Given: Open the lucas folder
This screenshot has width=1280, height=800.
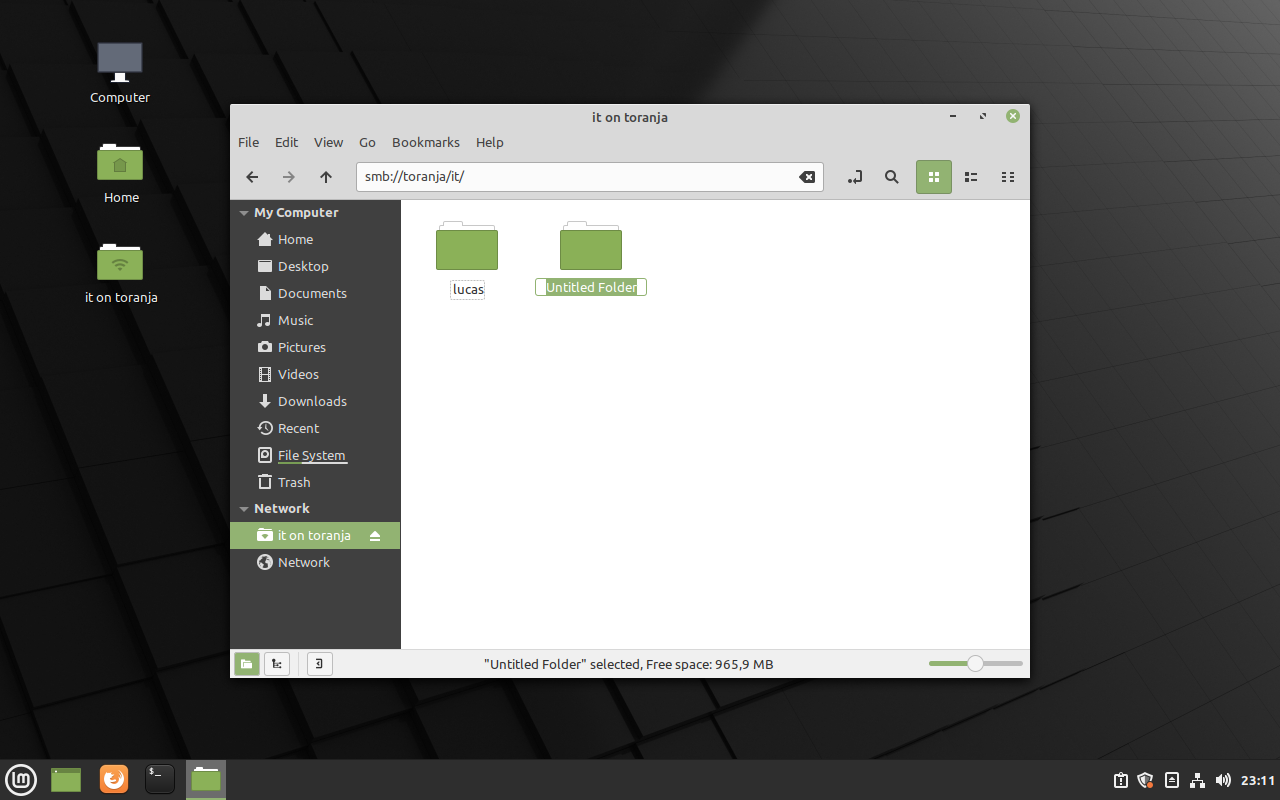Looking at the screenshot, I should (467, 247).
